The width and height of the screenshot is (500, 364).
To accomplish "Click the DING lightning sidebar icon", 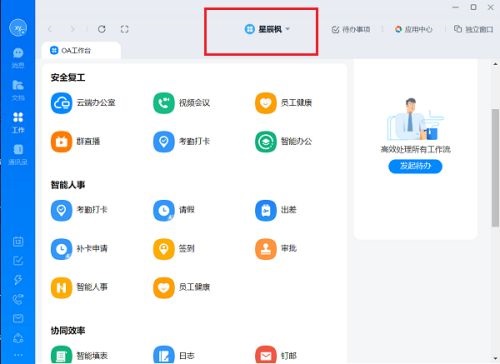I will 18,280.
